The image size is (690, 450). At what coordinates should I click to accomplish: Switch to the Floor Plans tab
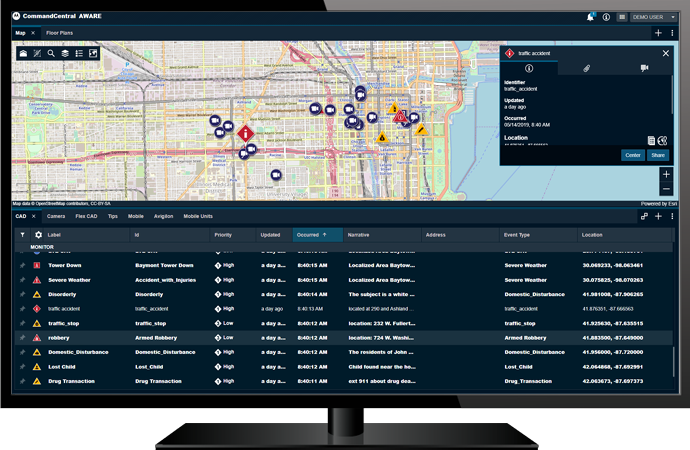coord(59,33)
